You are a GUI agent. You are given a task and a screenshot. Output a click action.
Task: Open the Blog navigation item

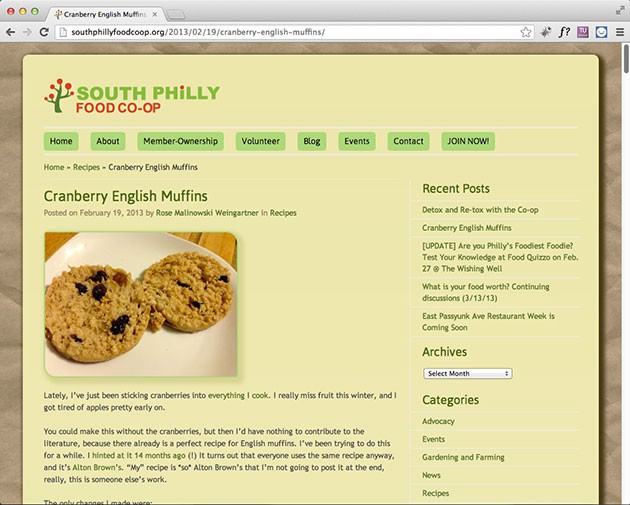[x=312, y=141]
